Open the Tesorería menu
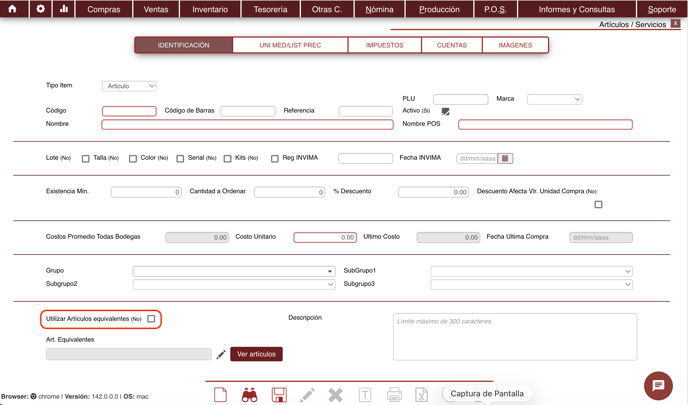The image size is (688, 405). (x=270, y=9)
